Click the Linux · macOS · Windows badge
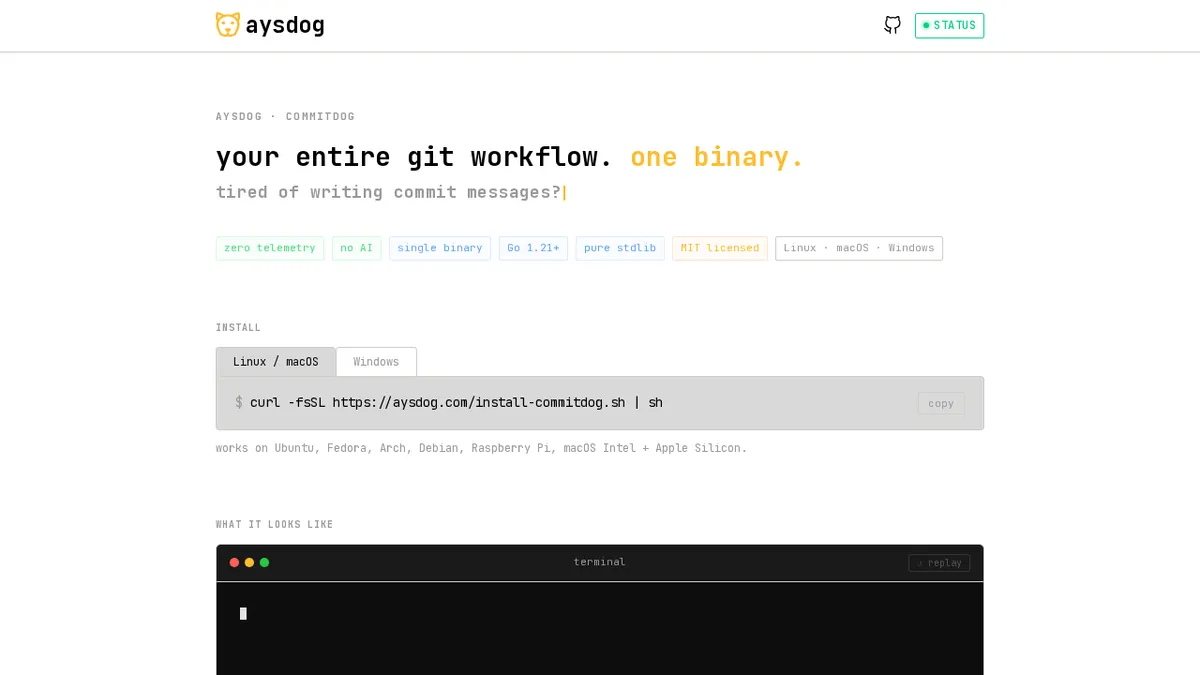Viewport: 1200px width, 675px height. (x=858, y=248)
